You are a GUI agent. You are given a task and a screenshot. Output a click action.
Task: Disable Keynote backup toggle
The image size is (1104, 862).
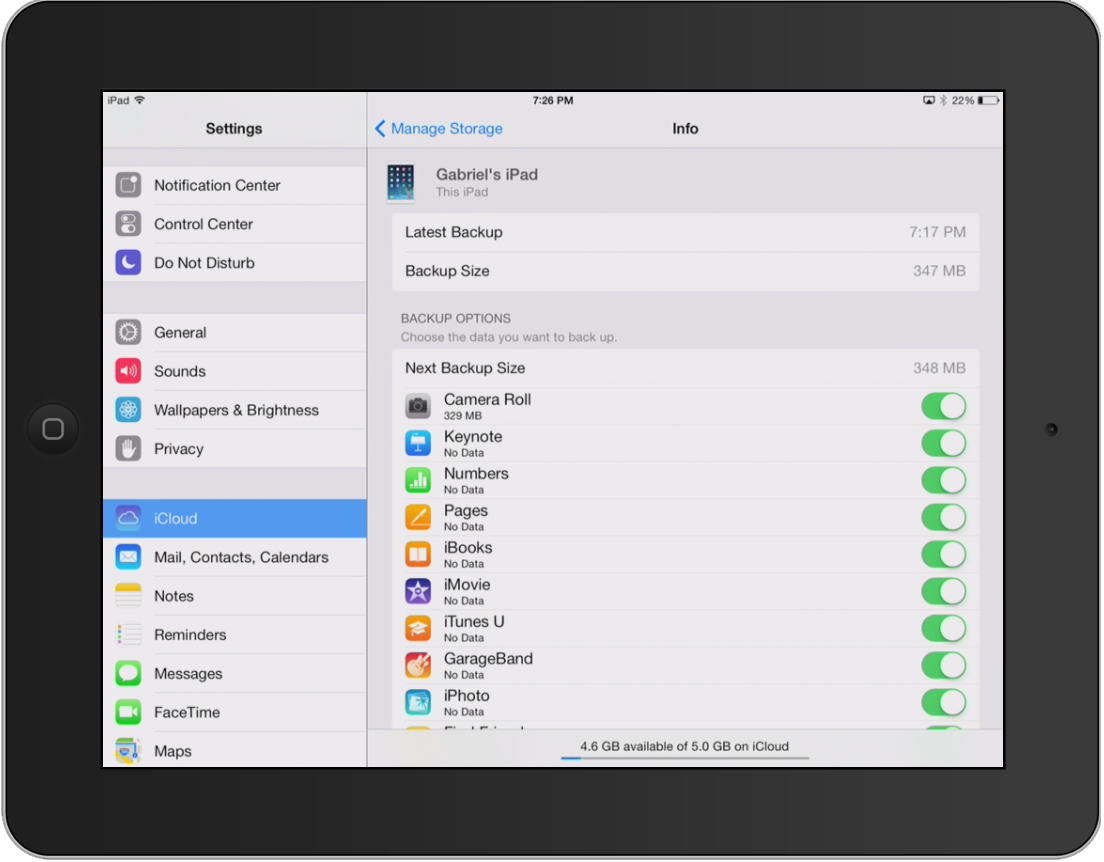944,444
